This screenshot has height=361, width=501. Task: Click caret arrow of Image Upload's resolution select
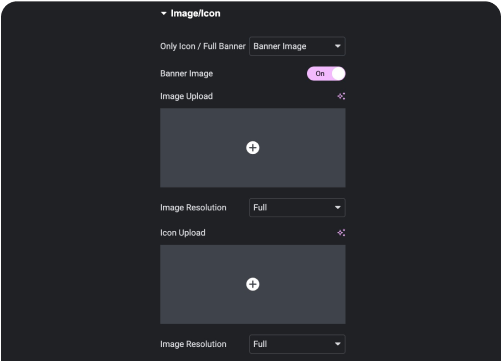point(338,208)
